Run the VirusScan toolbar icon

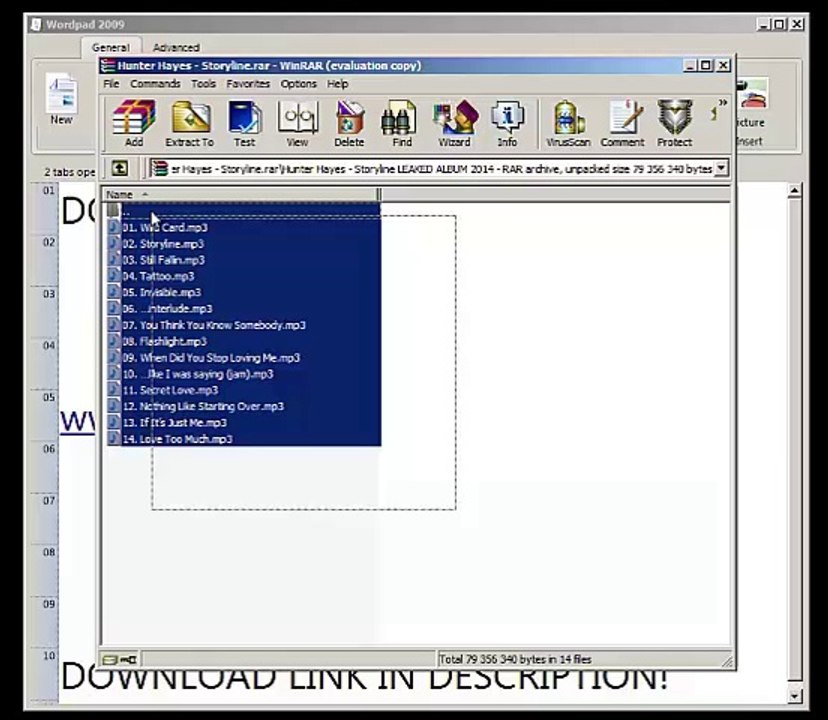point(568,117)
